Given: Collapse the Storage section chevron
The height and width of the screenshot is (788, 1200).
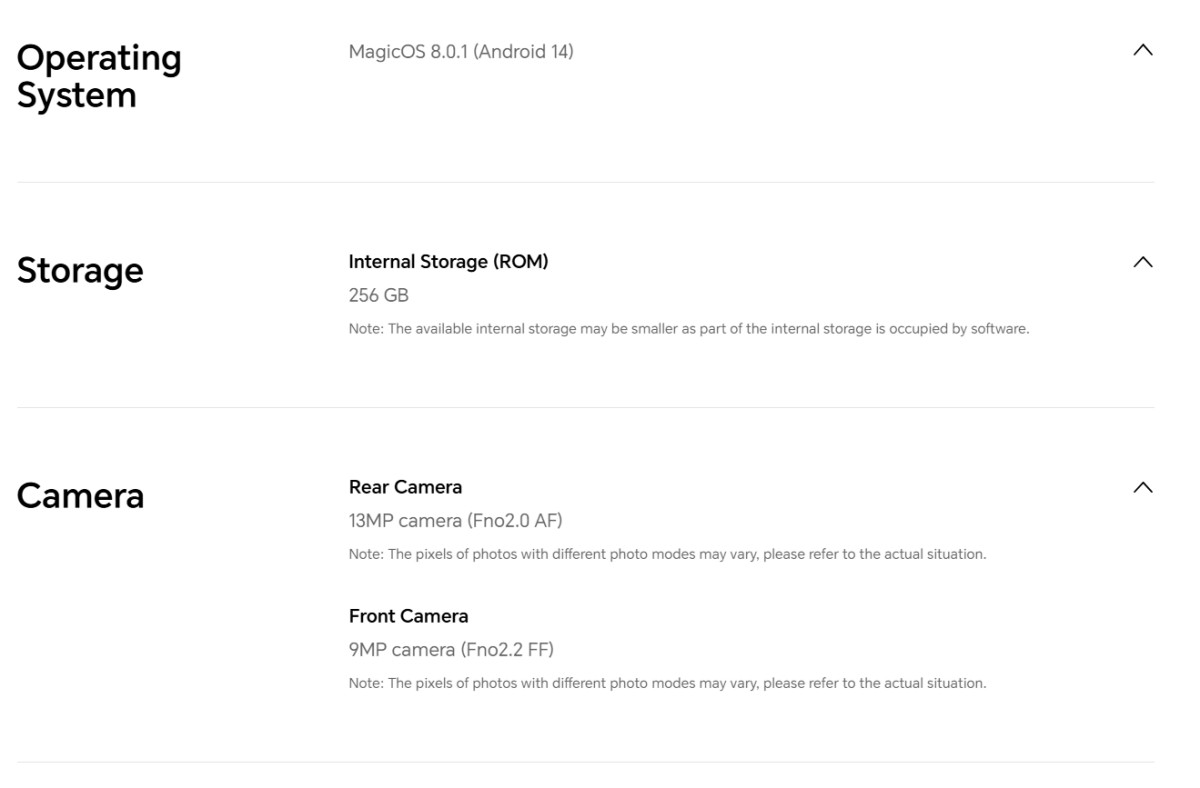Looking at the screenshot, I should (1144, 262).
